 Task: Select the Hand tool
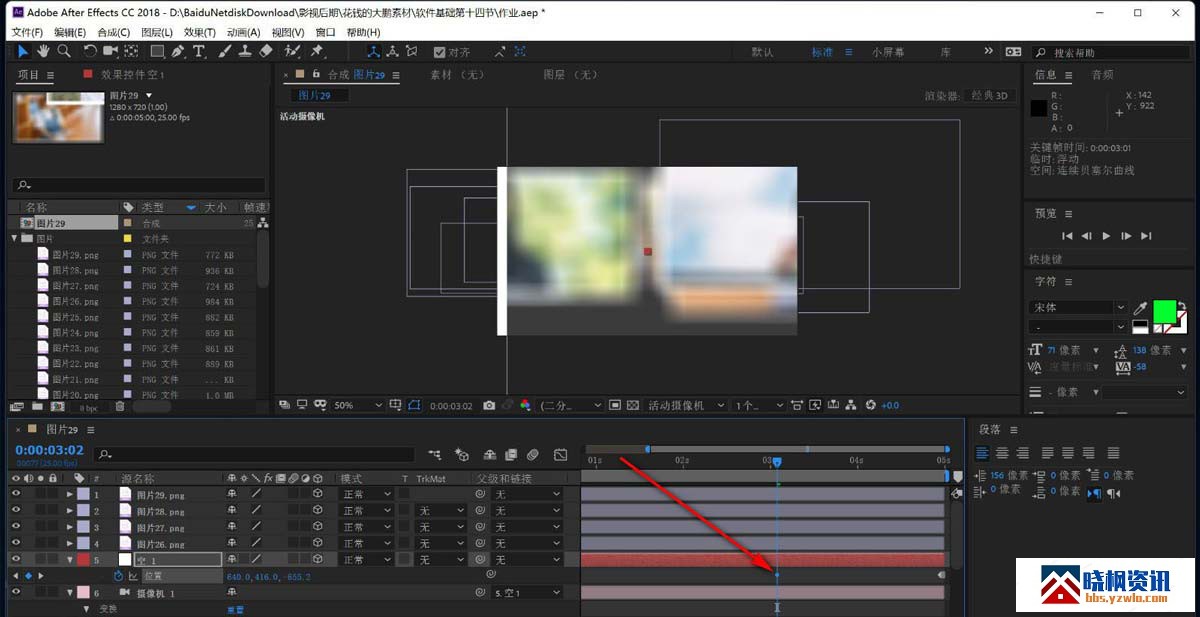pyautogui.click(x=44, y=52)
